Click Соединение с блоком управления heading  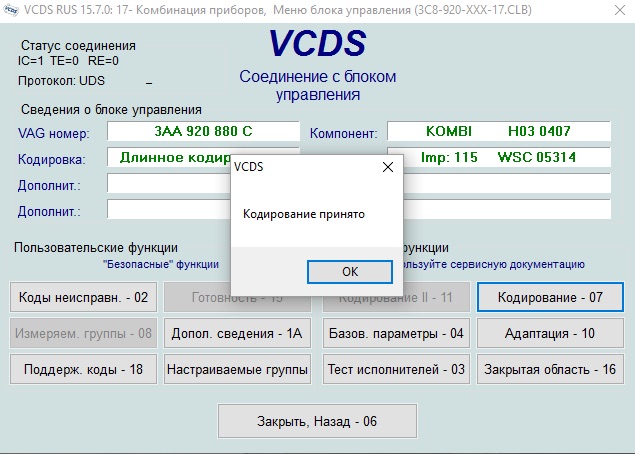(318, 85)
